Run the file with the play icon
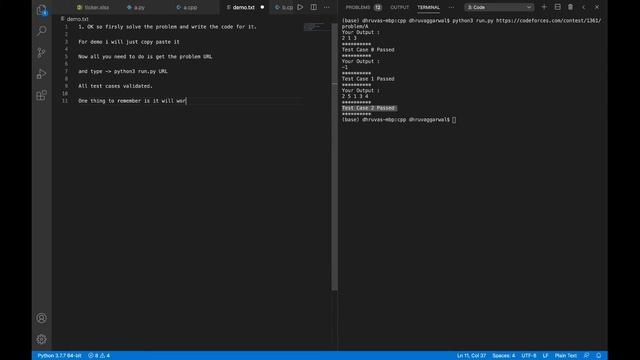The image size is (640, 360). (x=300, y=7)
